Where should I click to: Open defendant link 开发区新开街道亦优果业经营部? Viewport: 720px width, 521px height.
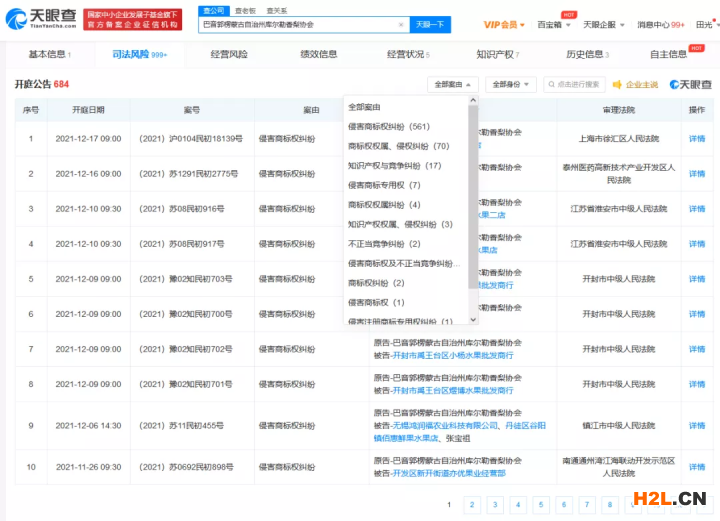coord(449,473)
